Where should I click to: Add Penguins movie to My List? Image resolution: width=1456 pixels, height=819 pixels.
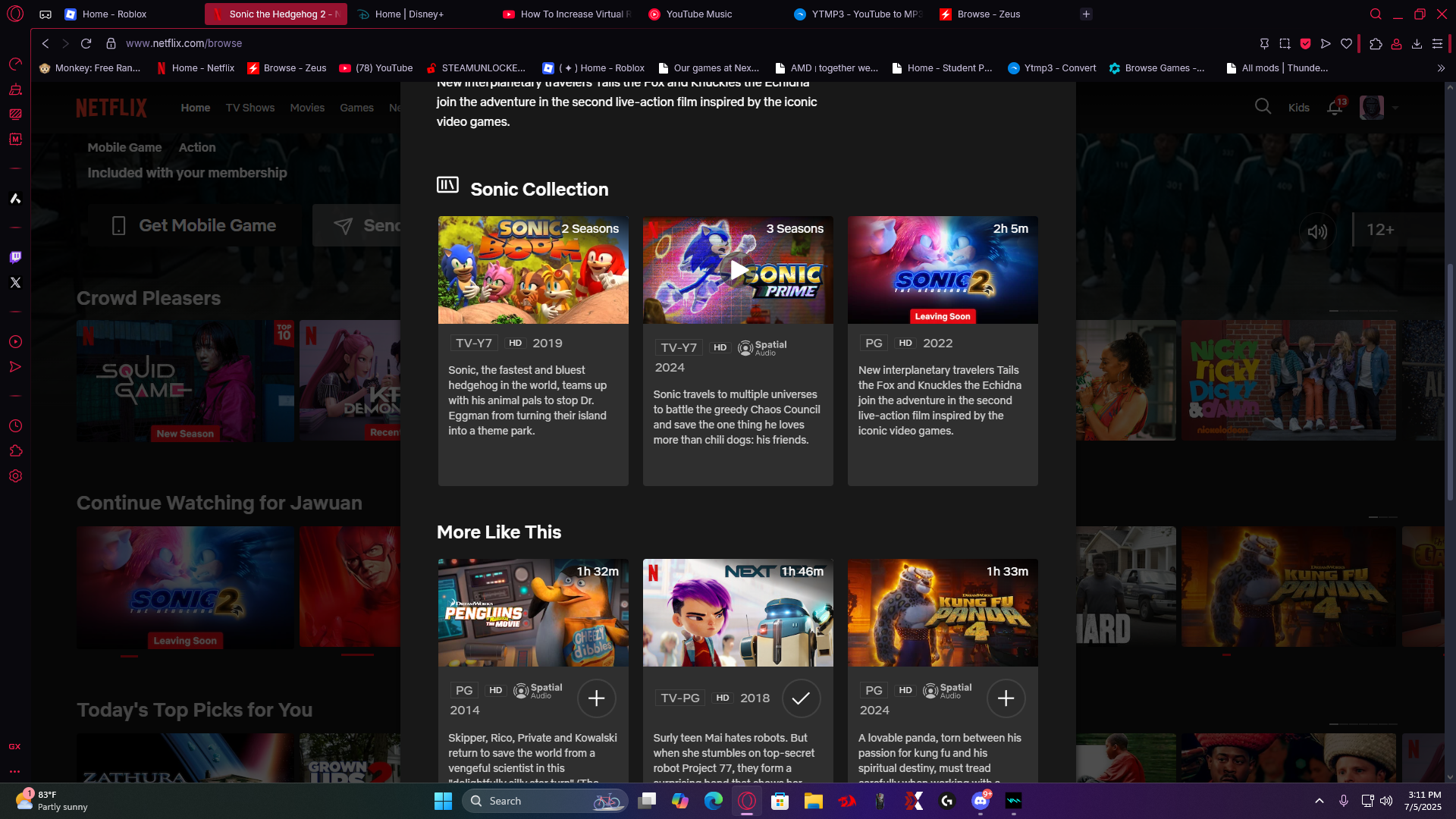(596, 698)
